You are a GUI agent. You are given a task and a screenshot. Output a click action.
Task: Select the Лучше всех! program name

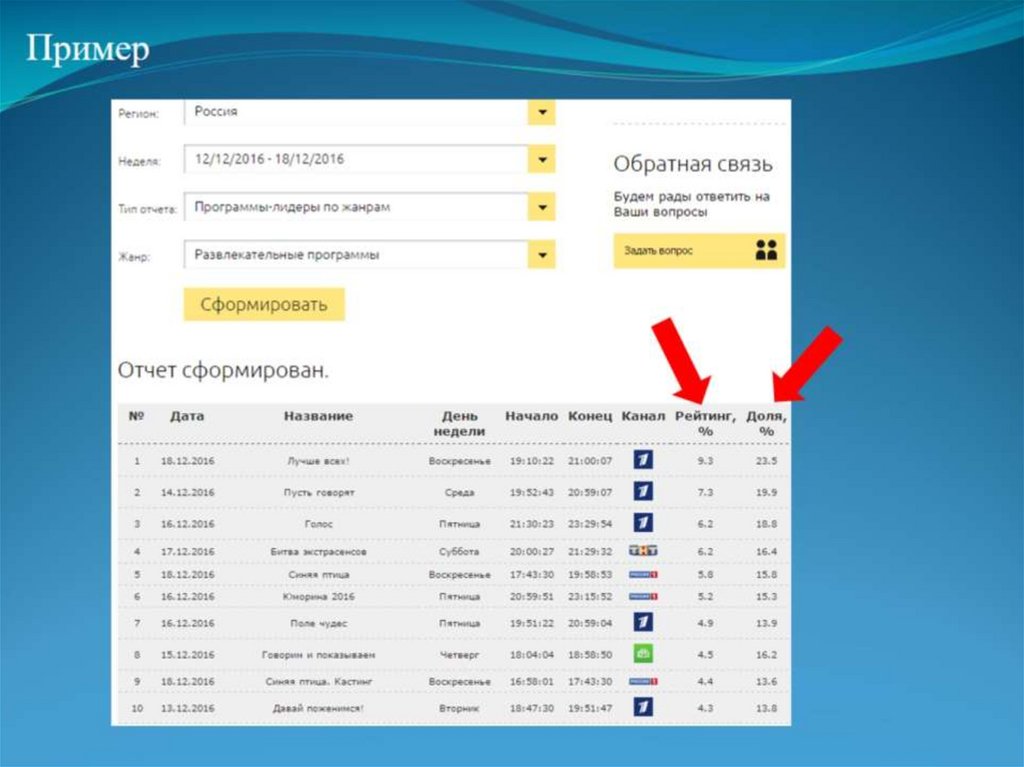(x=318, y=461)
